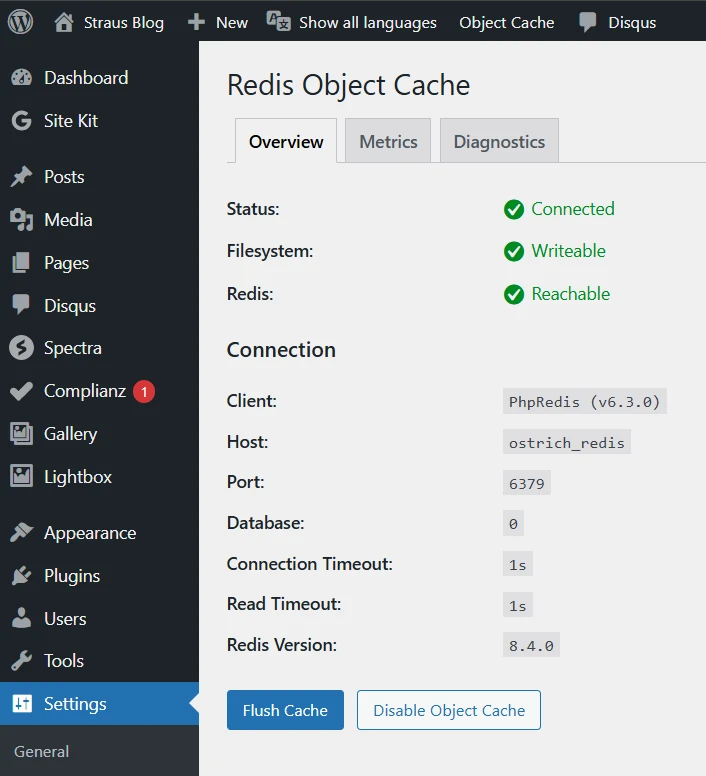Click Disable Object Cache button

(x=449, y=710)
